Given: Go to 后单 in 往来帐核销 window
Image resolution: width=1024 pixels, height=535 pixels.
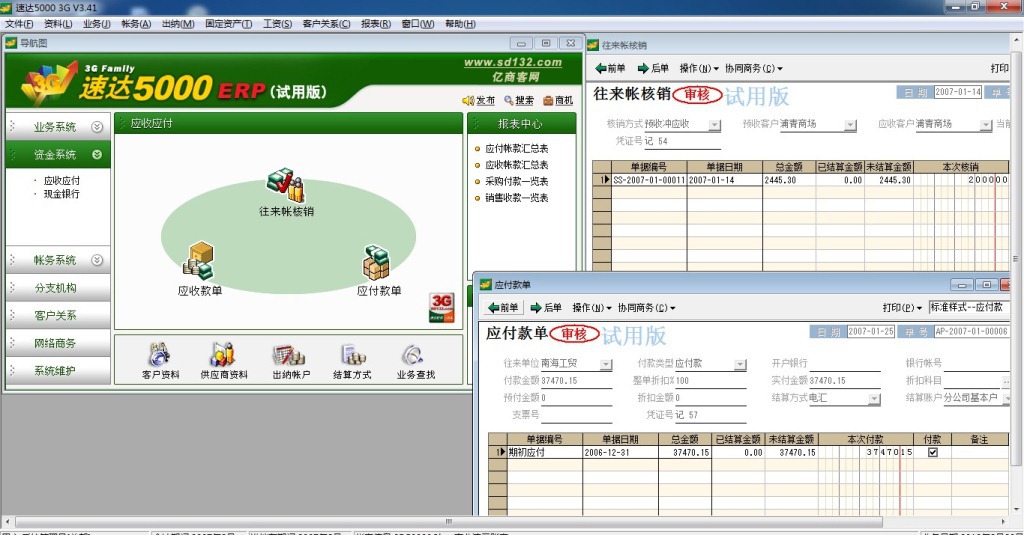Looking at the screenshot, I should pyautogui.click(x=653, y=68).
